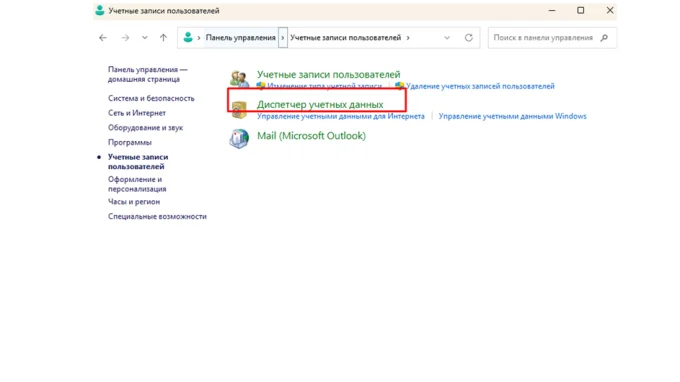Minimize the control panel window
The height and width of the screenshot is (382, 680).
click(x=552, y=10)
